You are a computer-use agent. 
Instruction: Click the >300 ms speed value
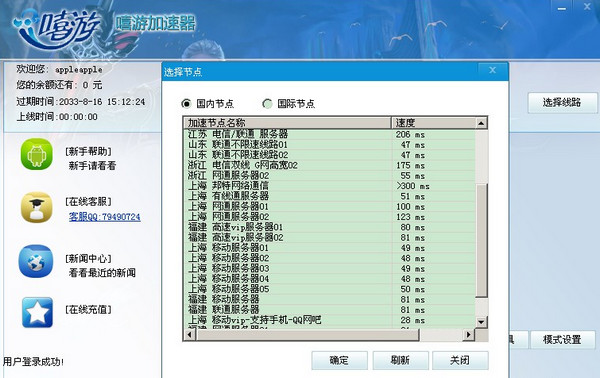tap(413, 186)
